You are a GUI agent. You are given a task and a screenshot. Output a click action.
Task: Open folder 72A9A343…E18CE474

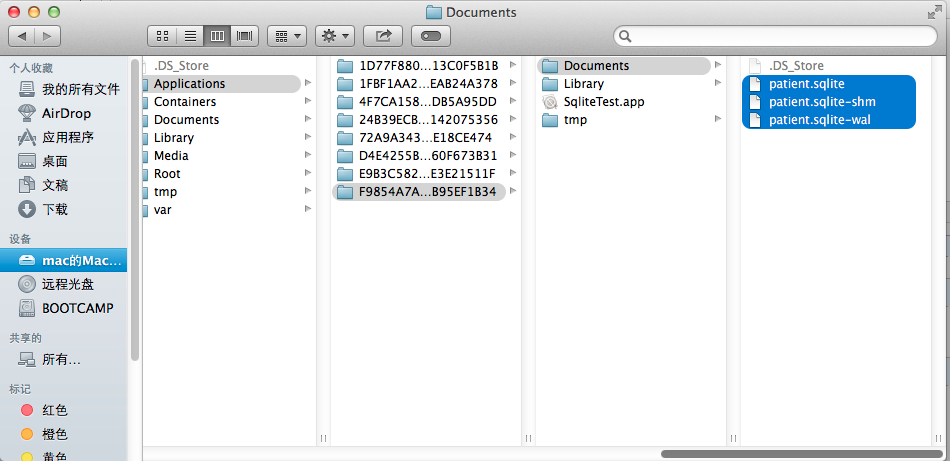[414, 138]
